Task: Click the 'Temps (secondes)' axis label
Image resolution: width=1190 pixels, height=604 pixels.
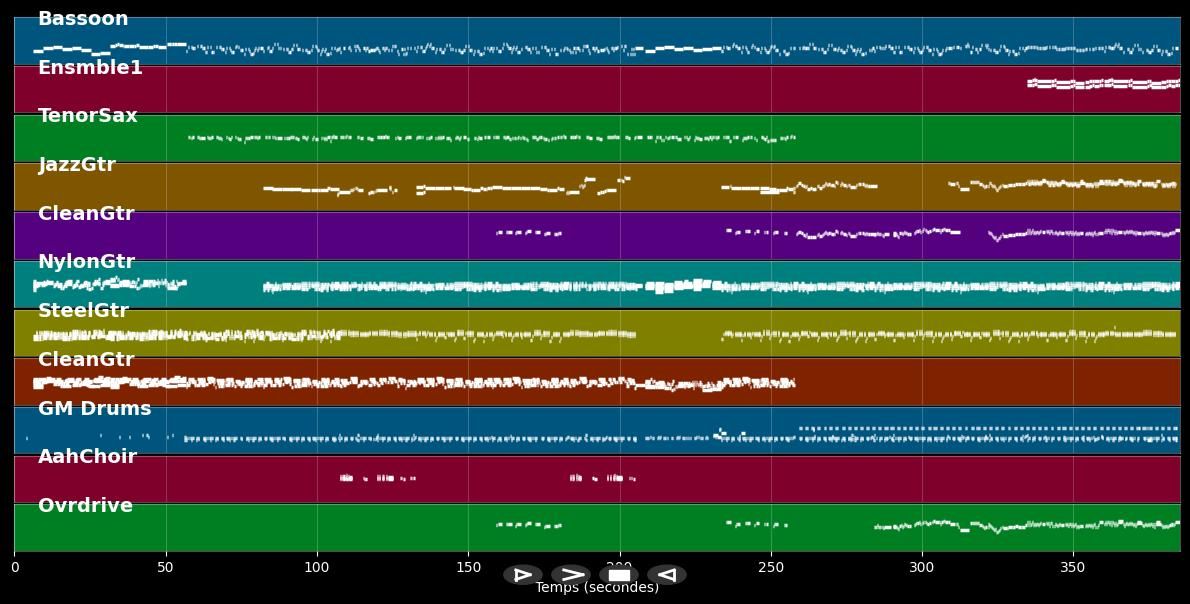Action: coord(597,588)
